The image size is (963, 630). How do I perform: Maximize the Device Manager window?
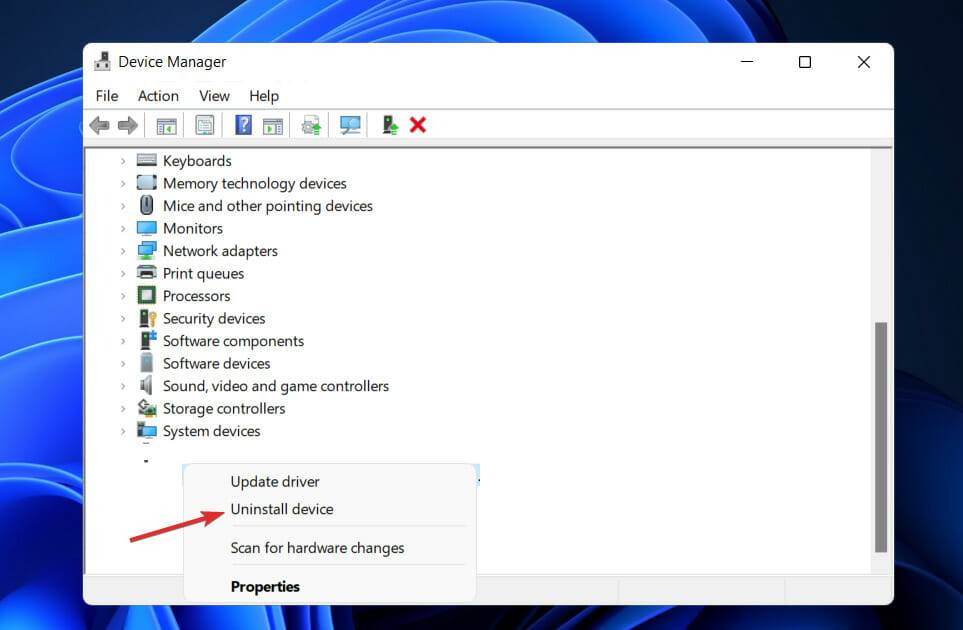click(805, 62)
